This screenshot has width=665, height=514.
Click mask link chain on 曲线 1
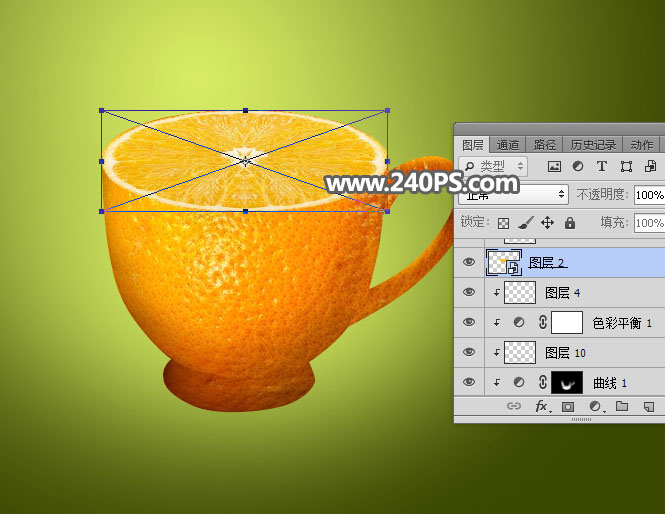pyautogui.click(x=542, y=382)
